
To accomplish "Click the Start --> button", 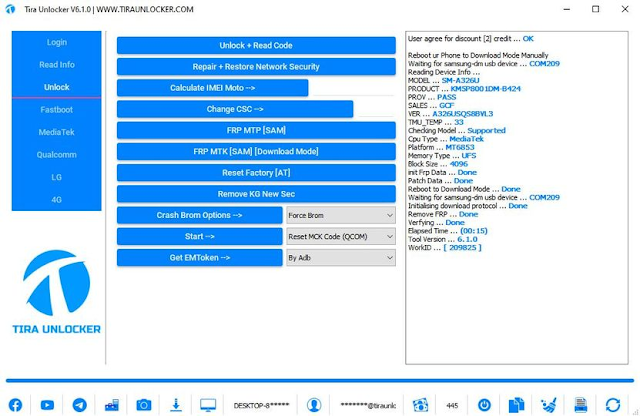I will pyautogui.click(x=199, y=236).
